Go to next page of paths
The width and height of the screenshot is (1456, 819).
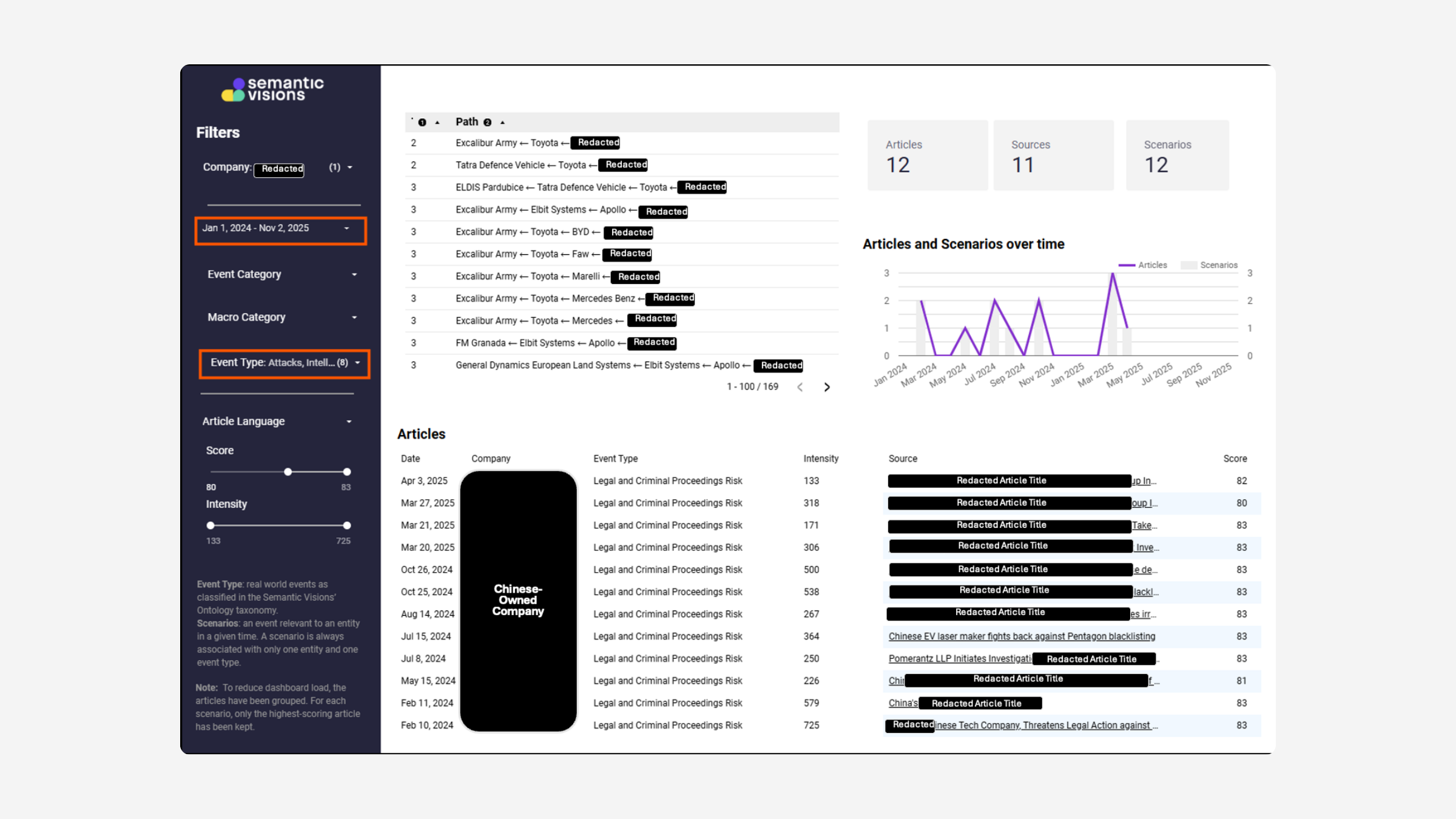[826, 387]
